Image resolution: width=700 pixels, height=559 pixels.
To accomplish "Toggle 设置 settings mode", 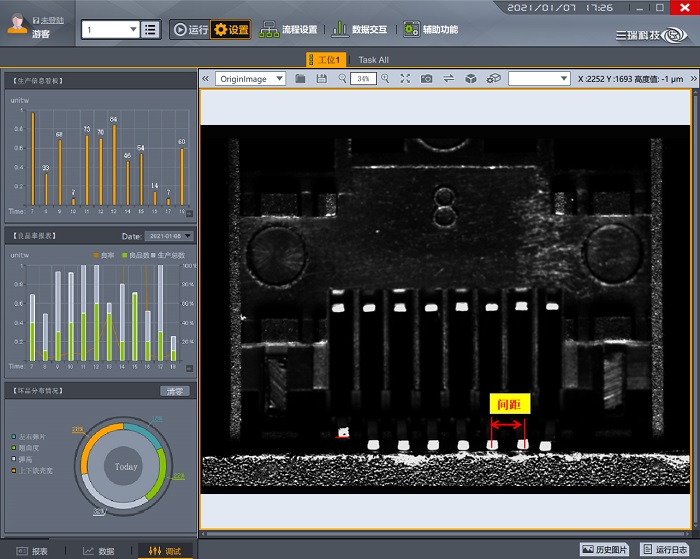I will [x=231, y=30].
